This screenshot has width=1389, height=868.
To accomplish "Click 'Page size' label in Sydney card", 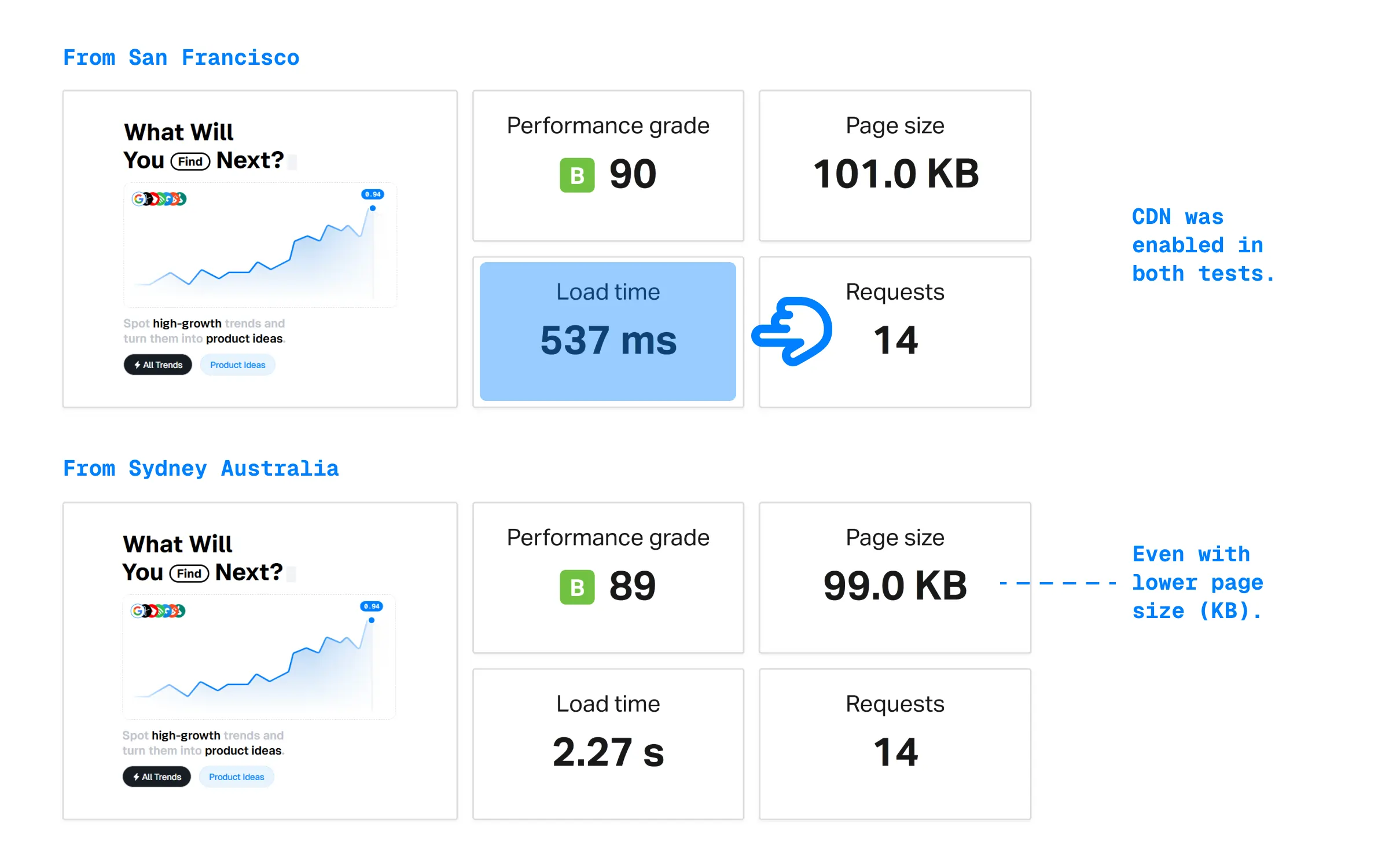I will coord(895,538).
